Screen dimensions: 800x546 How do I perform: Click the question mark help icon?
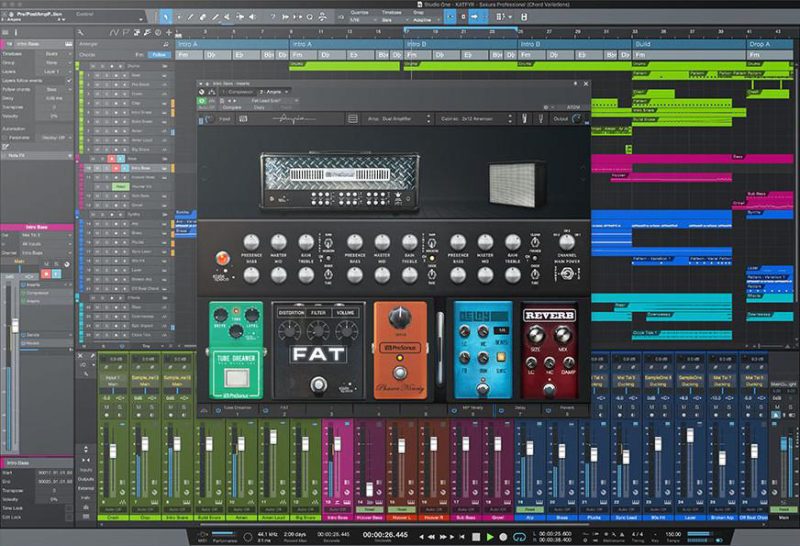point(272,17)
